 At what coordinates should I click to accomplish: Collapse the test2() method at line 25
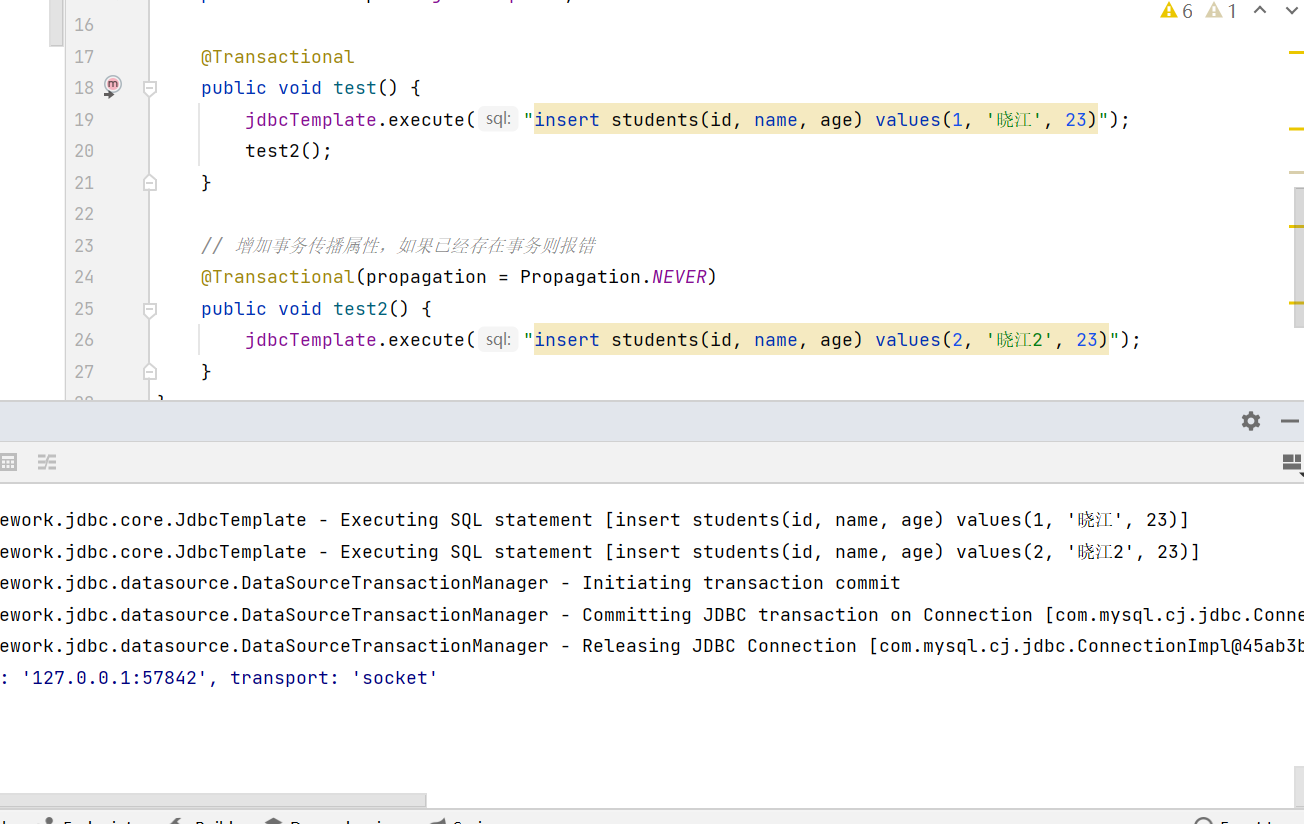(x=150, y=309)
